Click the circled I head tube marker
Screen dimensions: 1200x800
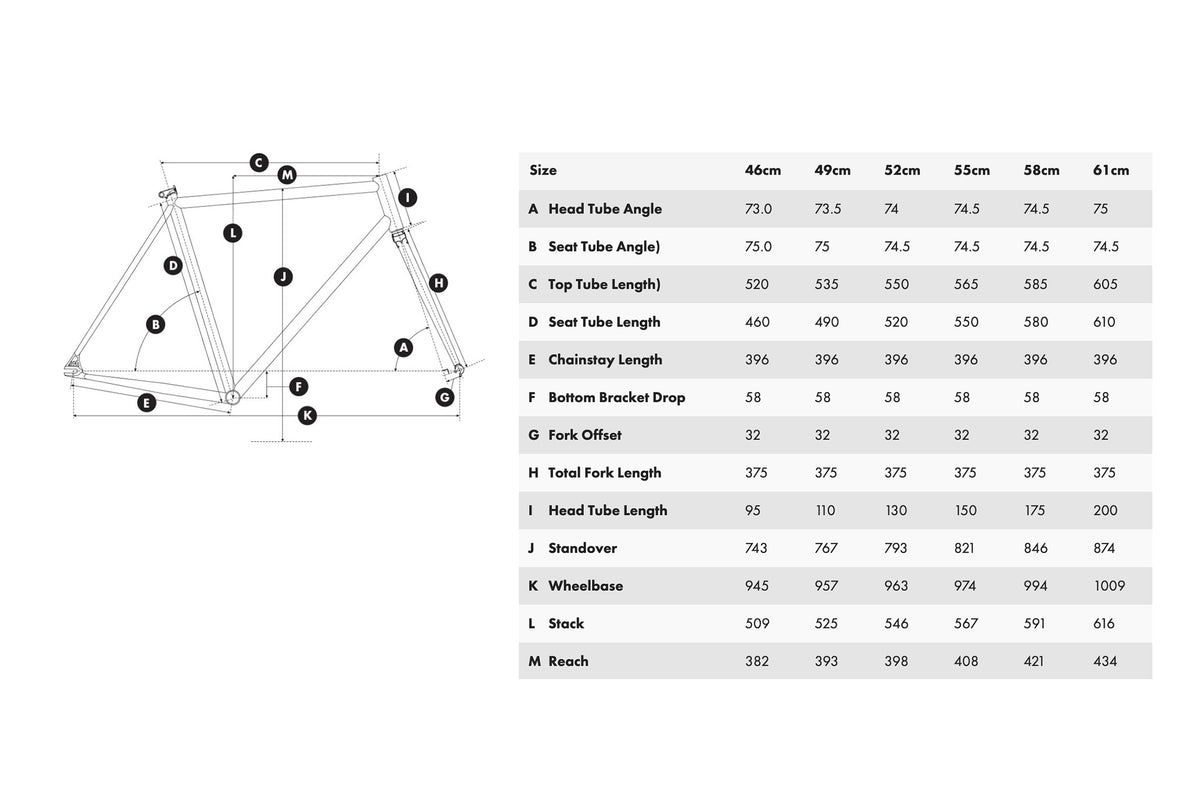(407, 197)
